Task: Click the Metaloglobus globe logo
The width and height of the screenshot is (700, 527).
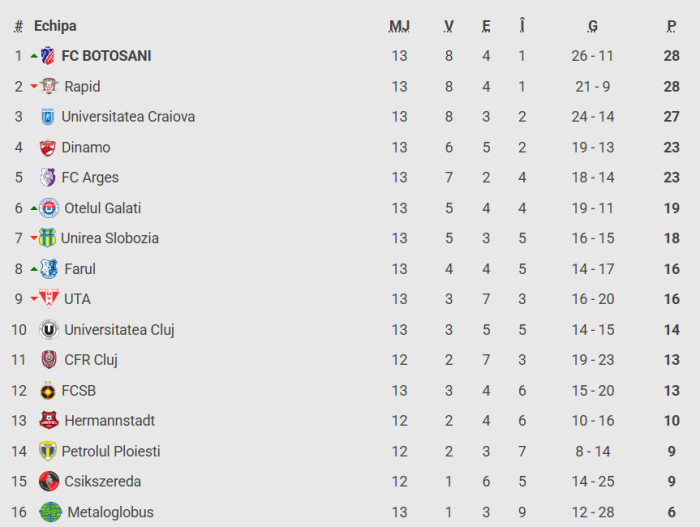Action: tap(50, 512)
